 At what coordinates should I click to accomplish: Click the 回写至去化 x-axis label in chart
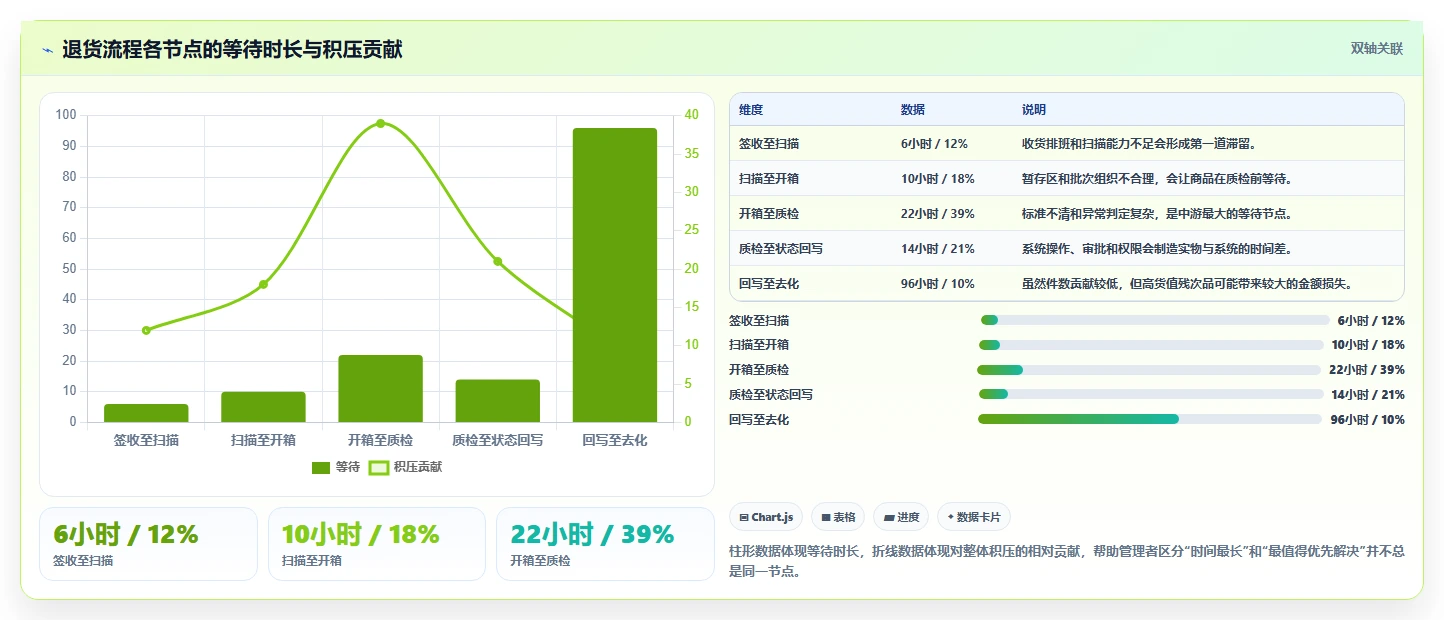[614, 440]
